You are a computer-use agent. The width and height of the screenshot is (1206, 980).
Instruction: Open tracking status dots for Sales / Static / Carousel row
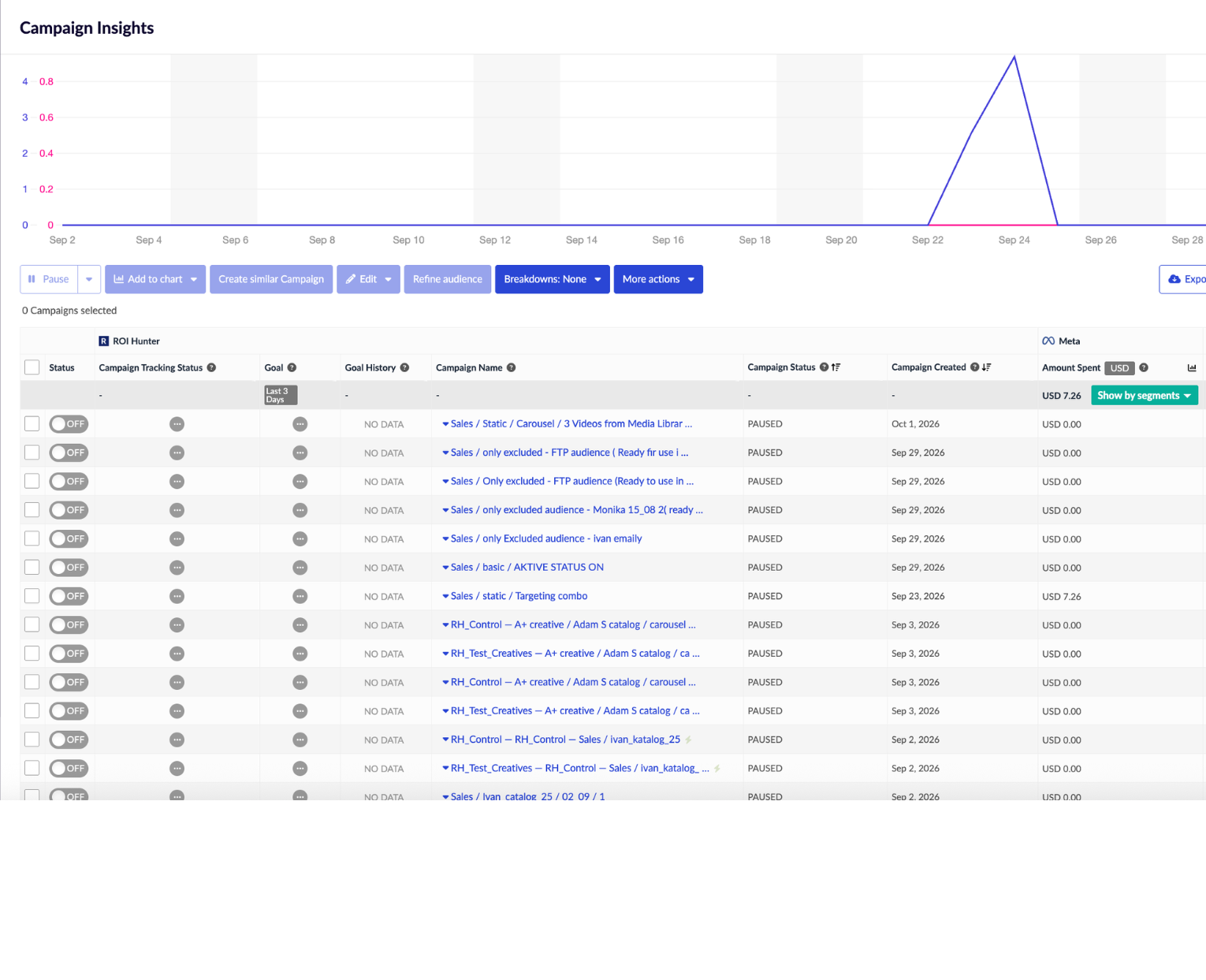[x=177, y=424]
